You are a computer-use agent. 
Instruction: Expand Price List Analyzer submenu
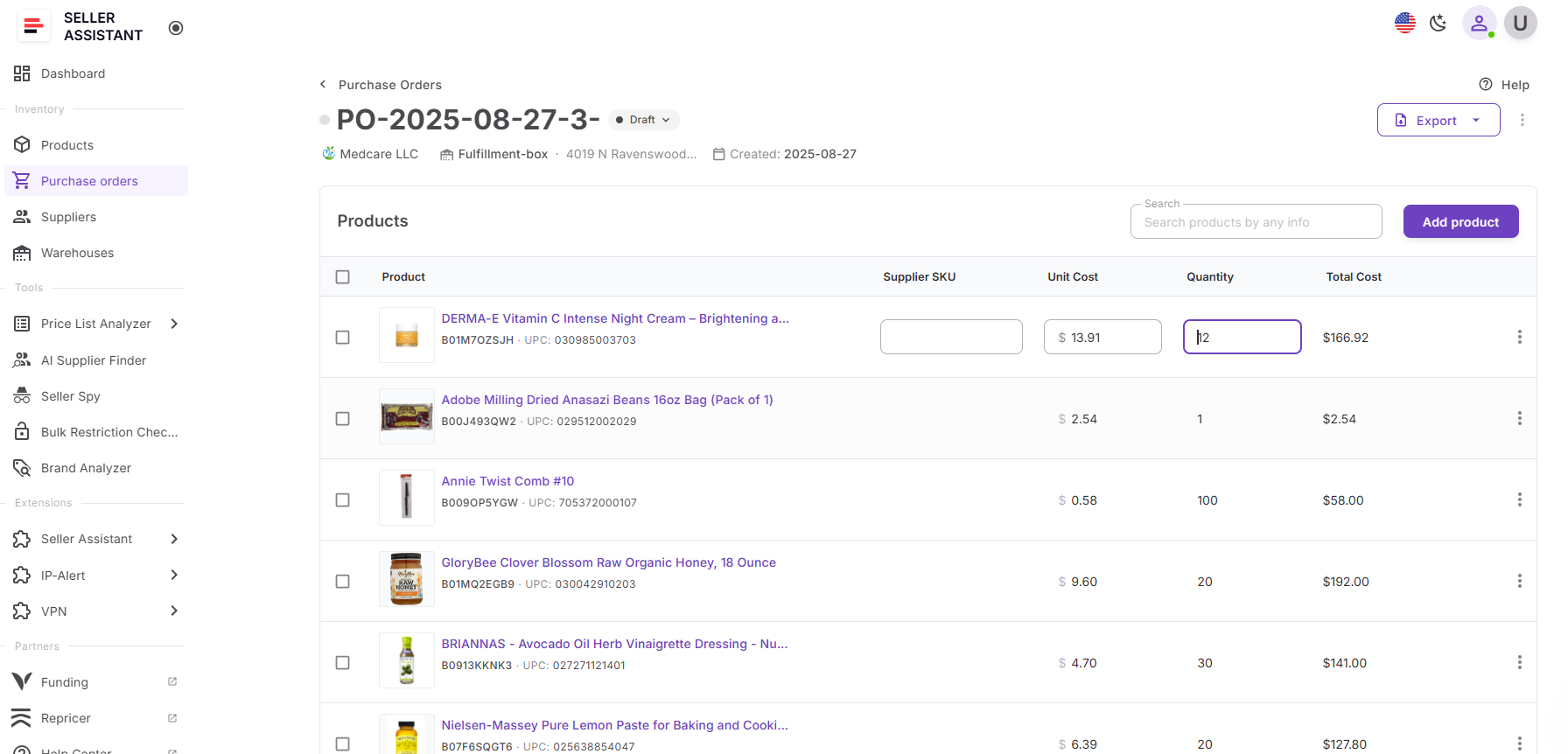174,324
